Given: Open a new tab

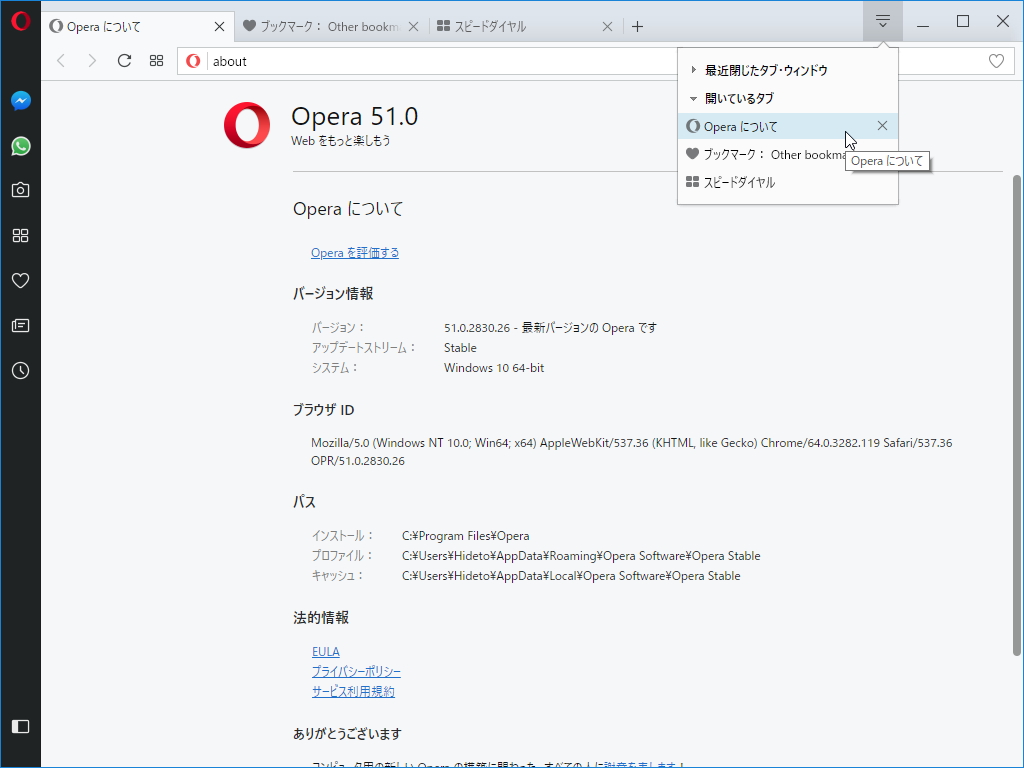Looking at the screenshot, I should tap(637, 26).
